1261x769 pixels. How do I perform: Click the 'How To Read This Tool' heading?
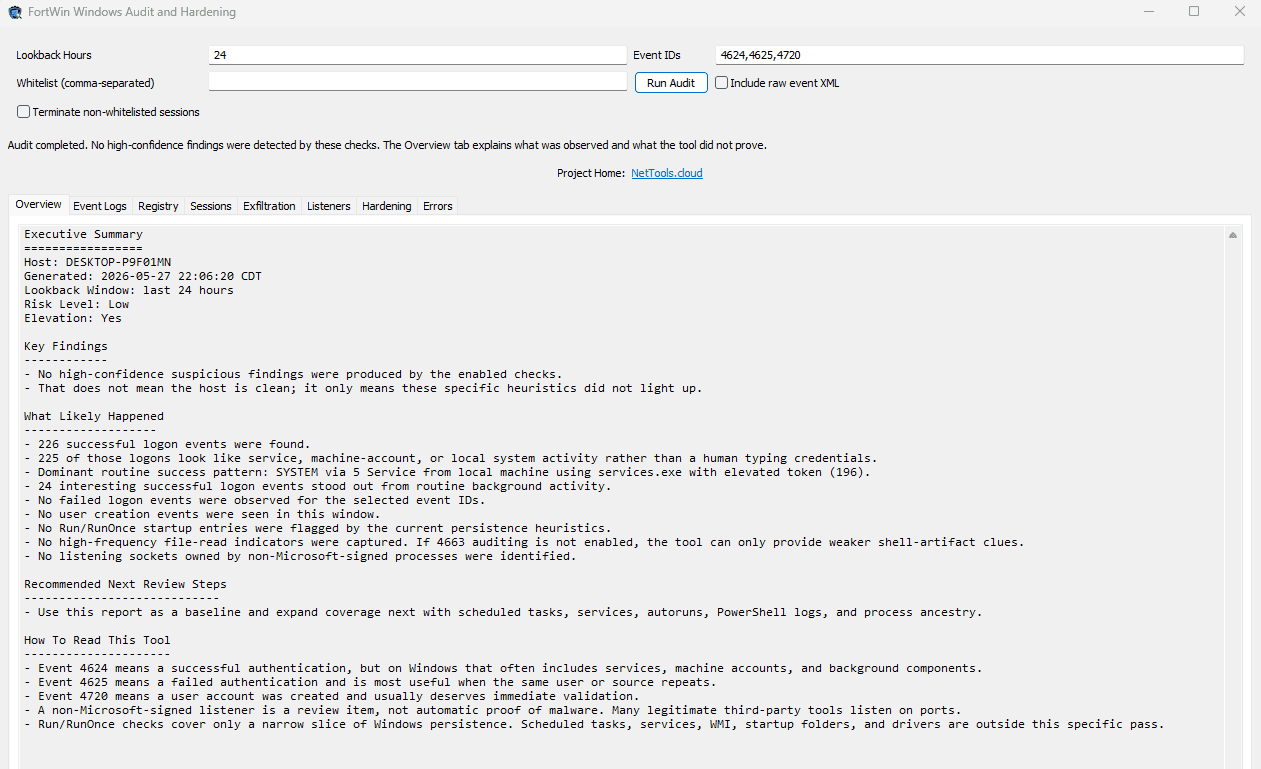pos(98,640)
